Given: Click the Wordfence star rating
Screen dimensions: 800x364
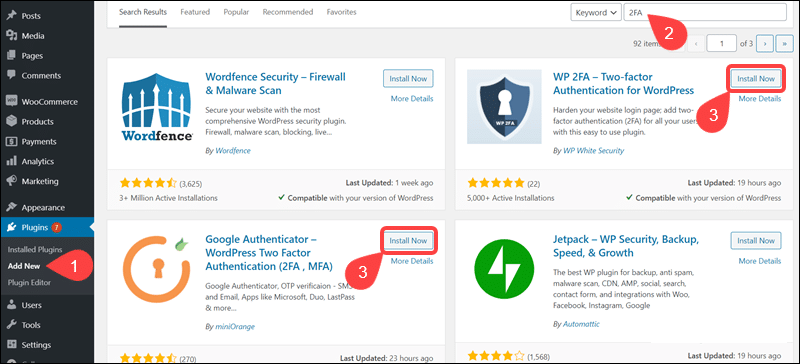Looking at the screenshot, I should click(x=148, y=182).
